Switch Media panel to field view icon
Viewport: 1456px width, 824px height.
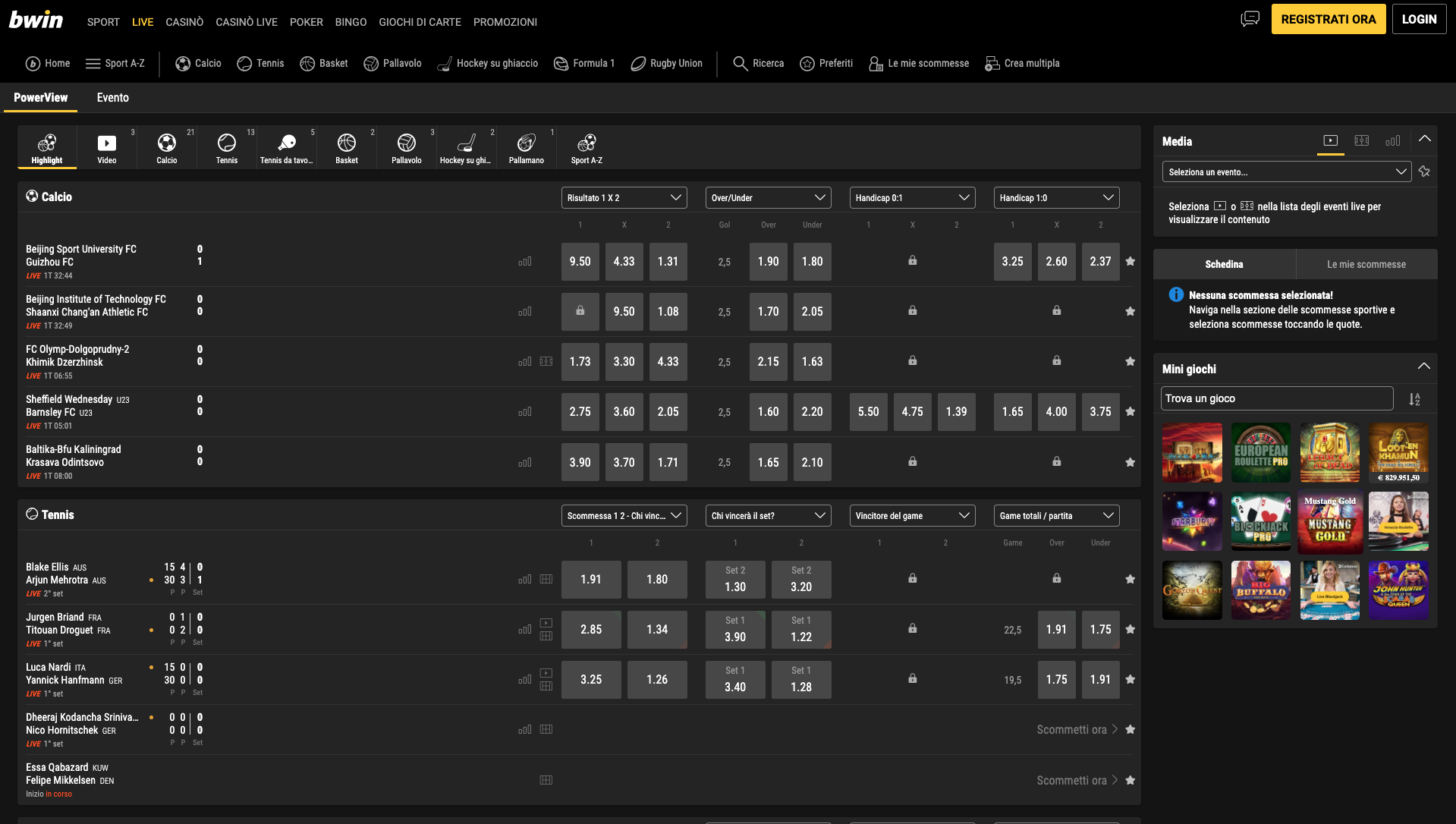pyautogui.click(x=1362, y=140)
